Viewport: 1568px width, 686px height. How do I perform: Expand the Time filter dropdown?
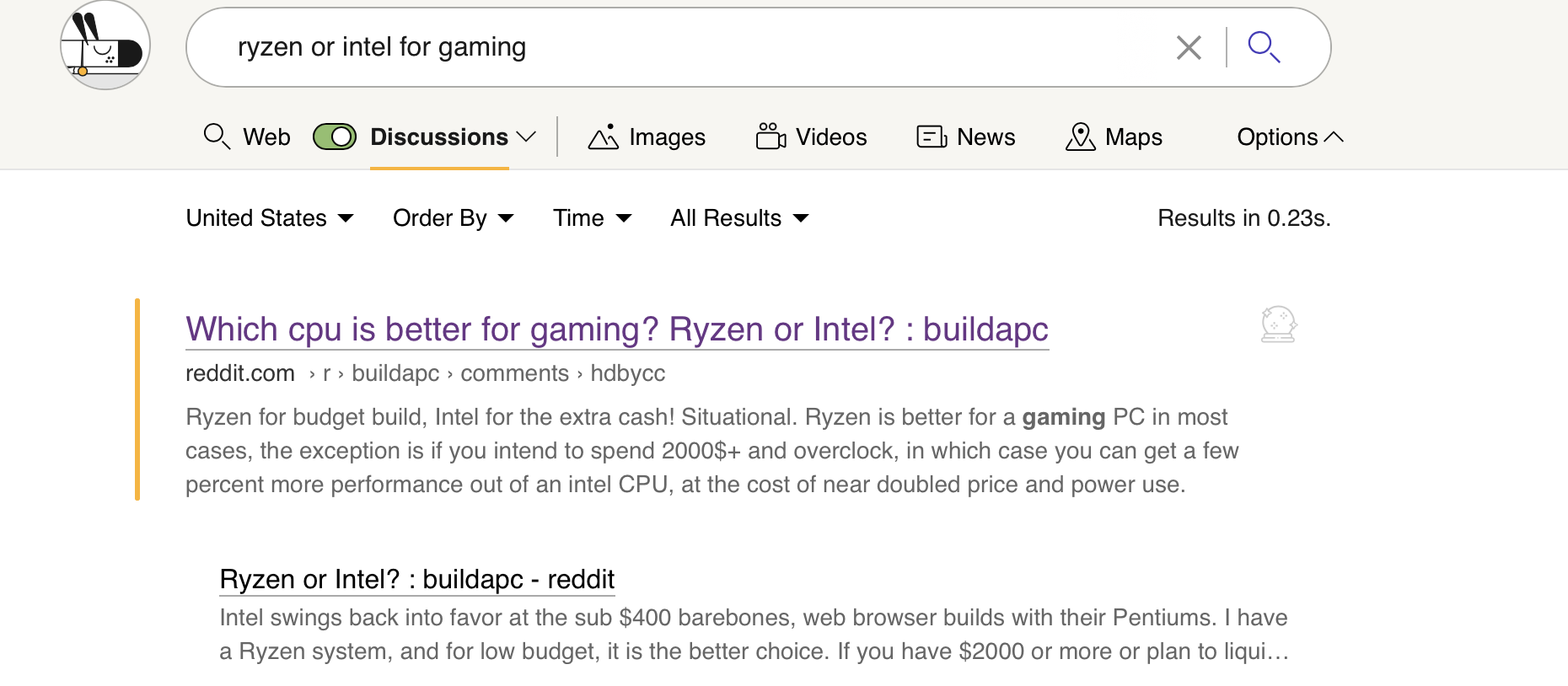[592, 218]
